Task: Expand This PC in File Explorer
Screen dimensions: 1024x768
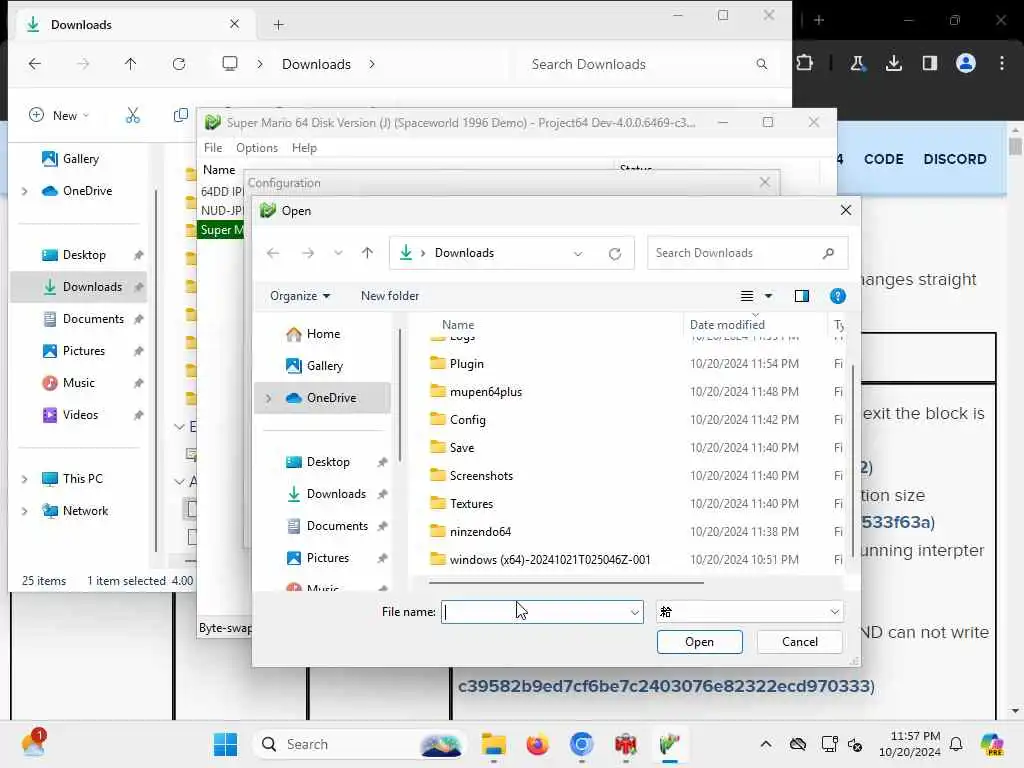Action: coord(25,479)
